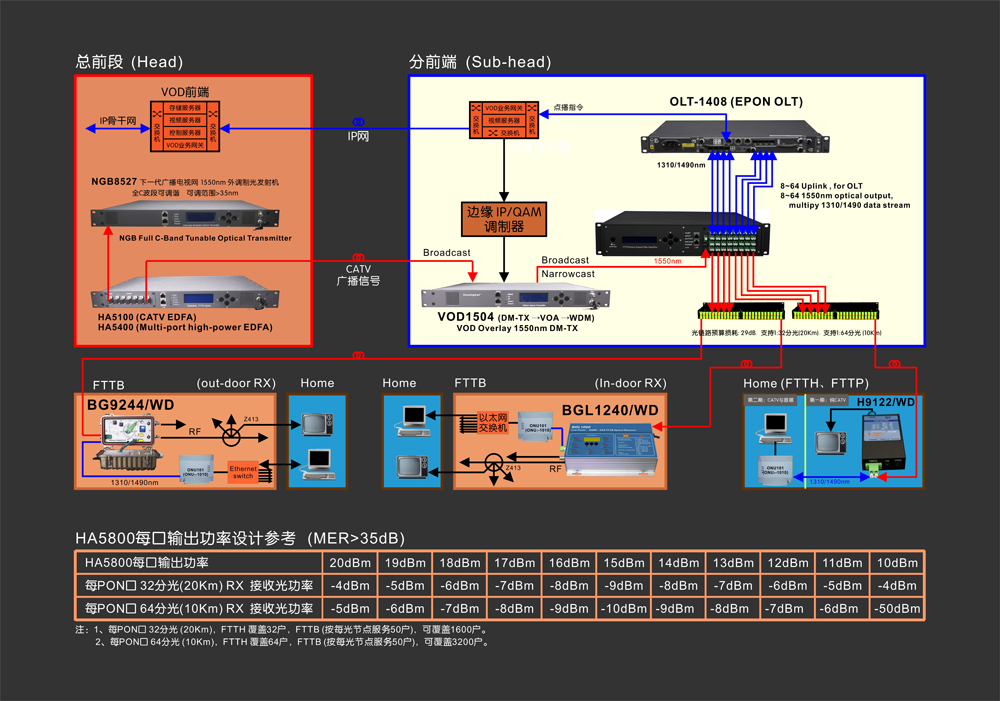Click the 8~64 Uplink, for OLT note
1000x701 pixels.
(821, 186)
